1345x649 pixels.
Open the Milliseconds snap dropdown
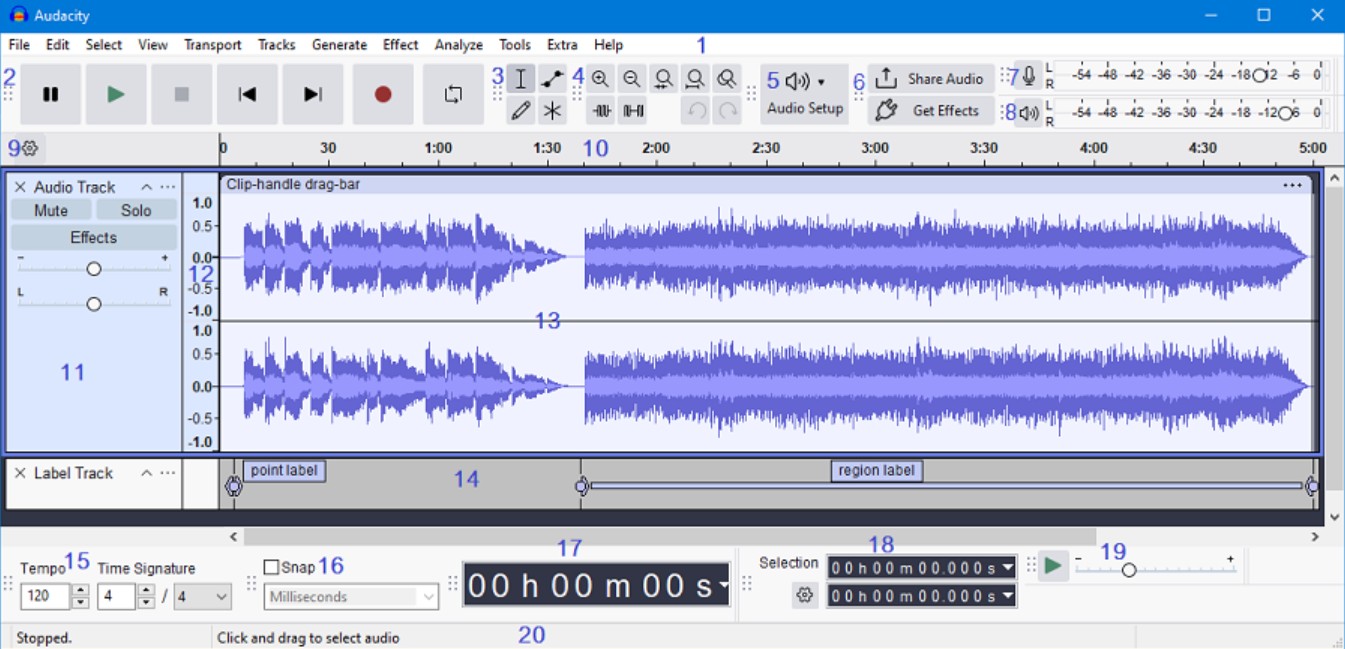tap(352, 597)
